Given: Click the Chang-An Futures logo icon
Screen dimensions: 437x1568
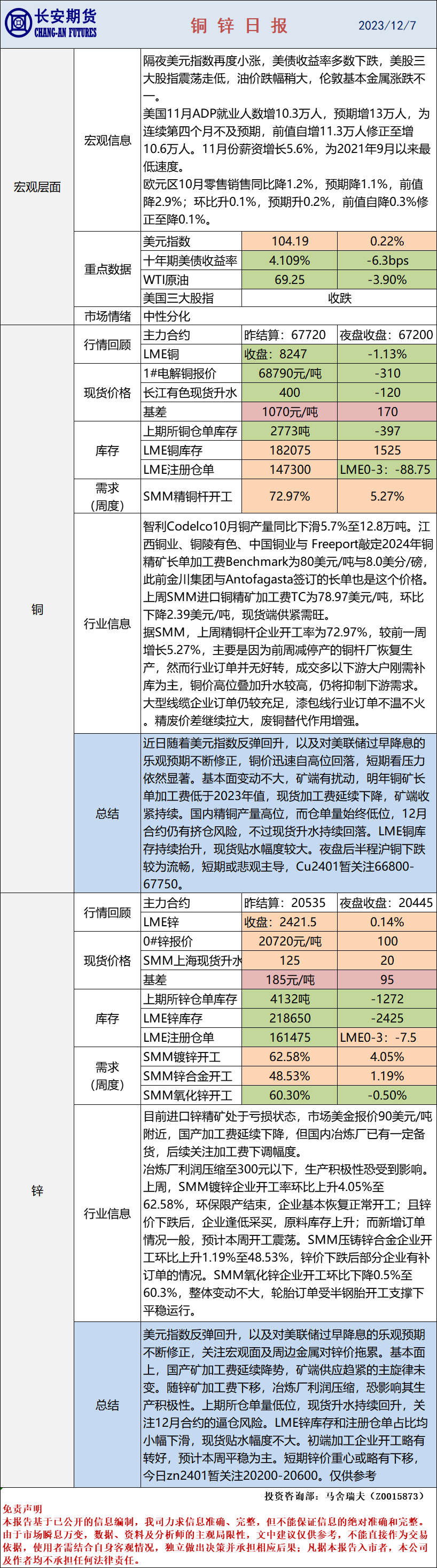Looking at the screenshot, I should tap(18, 25).
